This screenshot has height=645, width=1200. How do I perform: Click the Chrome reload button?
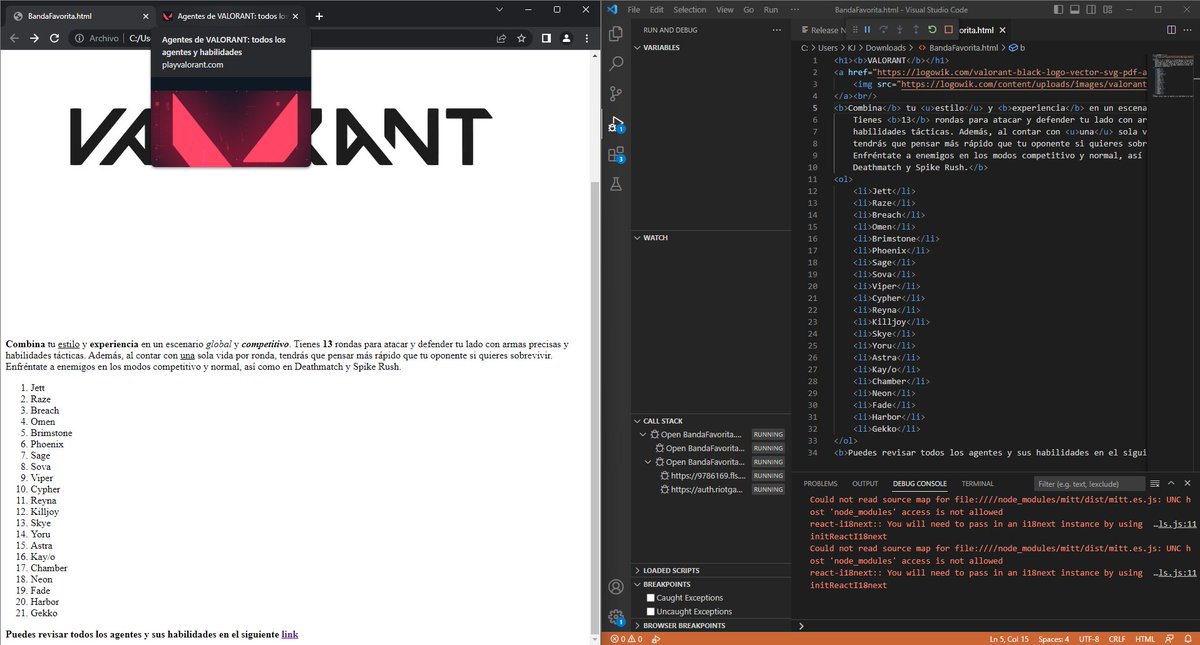coord(54,38)
